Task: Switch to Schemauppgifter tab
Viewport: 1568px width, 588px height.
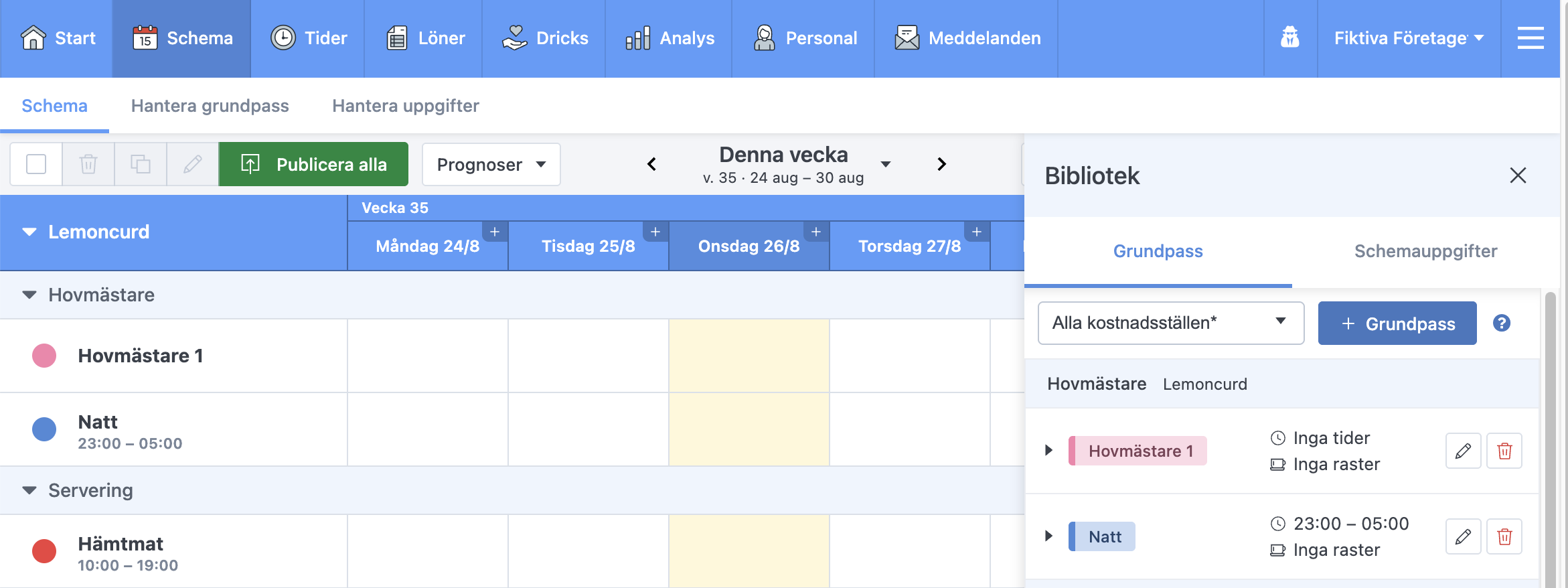Action: pyautogui.click(x=1425, y=251)
